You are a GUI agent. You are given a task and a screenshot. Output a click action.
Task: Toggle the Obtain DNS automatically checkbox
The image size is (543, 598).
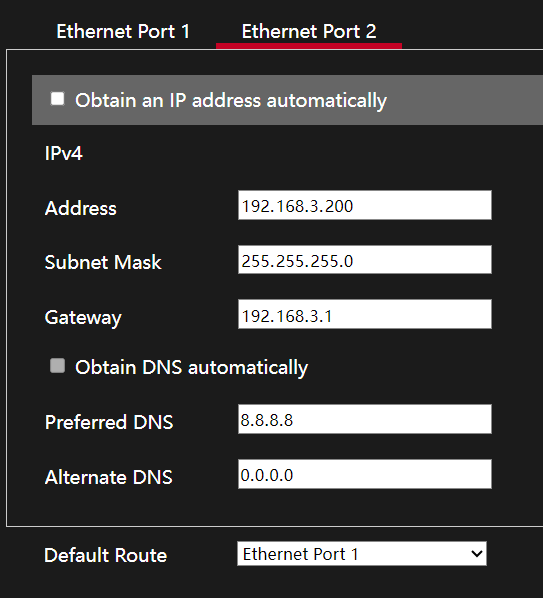(x=58, y=366)
